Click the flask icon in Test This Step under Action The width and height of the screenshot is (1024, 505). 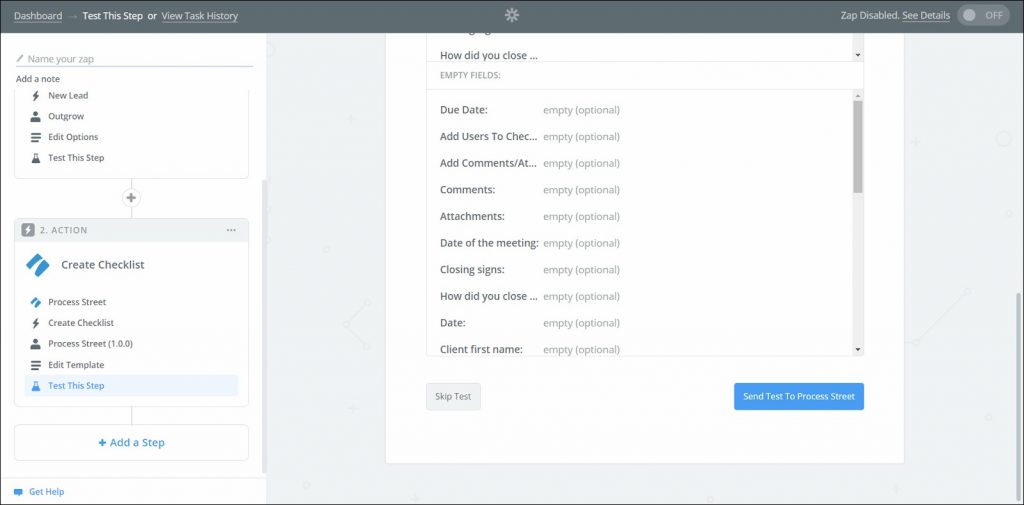[36, 386]
